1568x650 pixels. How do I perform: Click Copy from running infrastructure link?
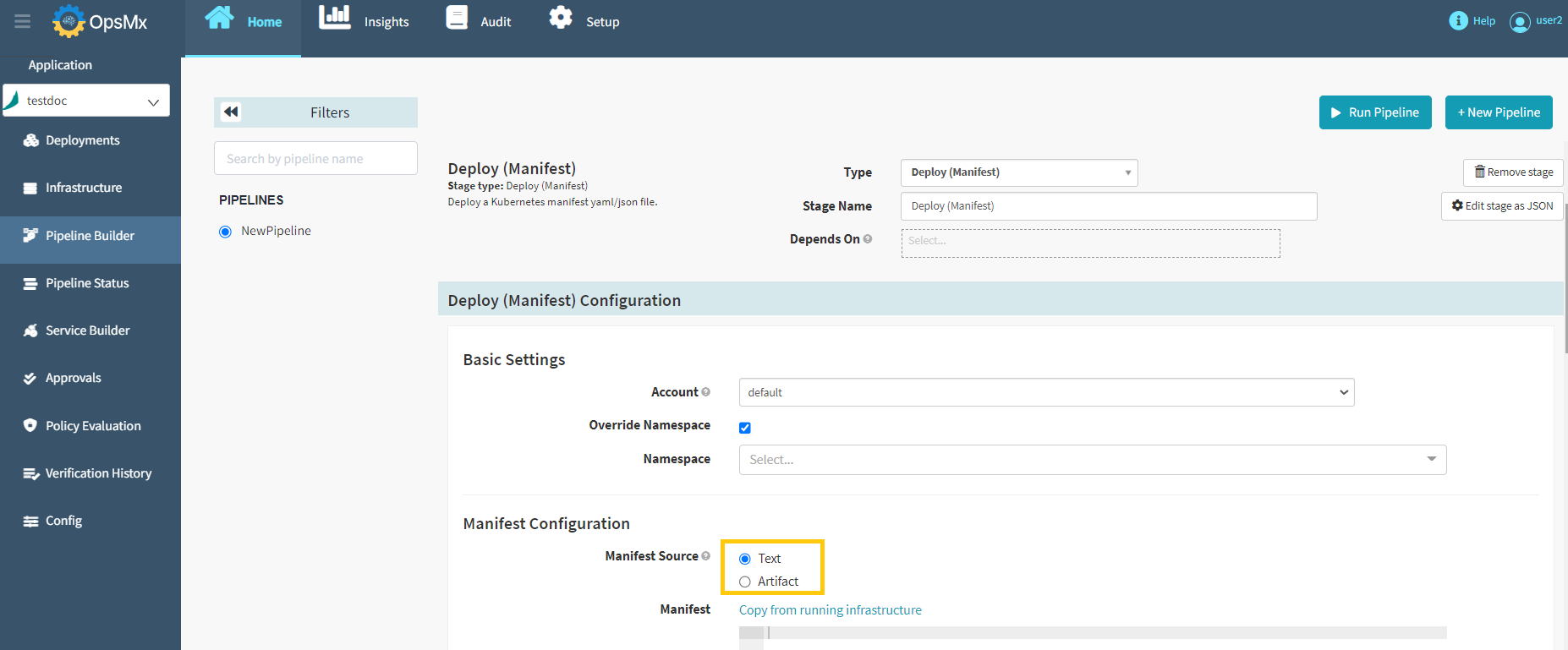pos(831,610)
